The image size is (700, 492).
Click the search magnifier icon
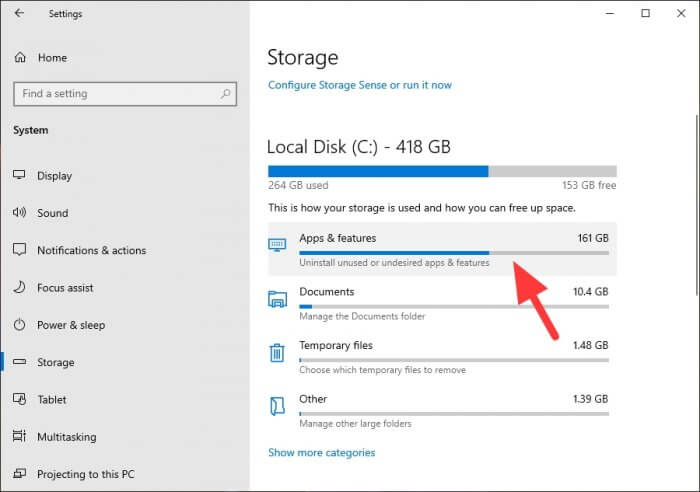pos(225,94)
